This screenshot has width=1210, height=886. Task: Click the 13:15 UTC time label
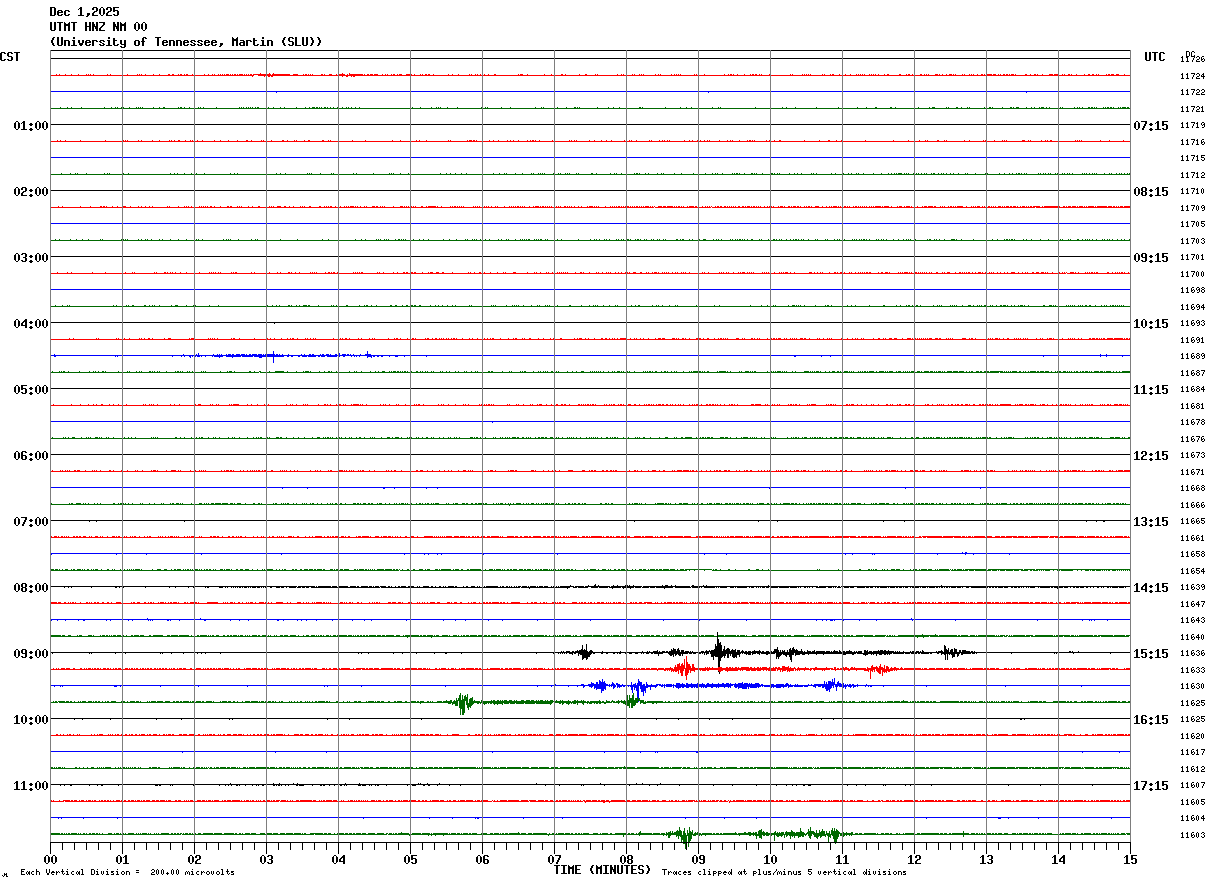(x=1151, y=522)
